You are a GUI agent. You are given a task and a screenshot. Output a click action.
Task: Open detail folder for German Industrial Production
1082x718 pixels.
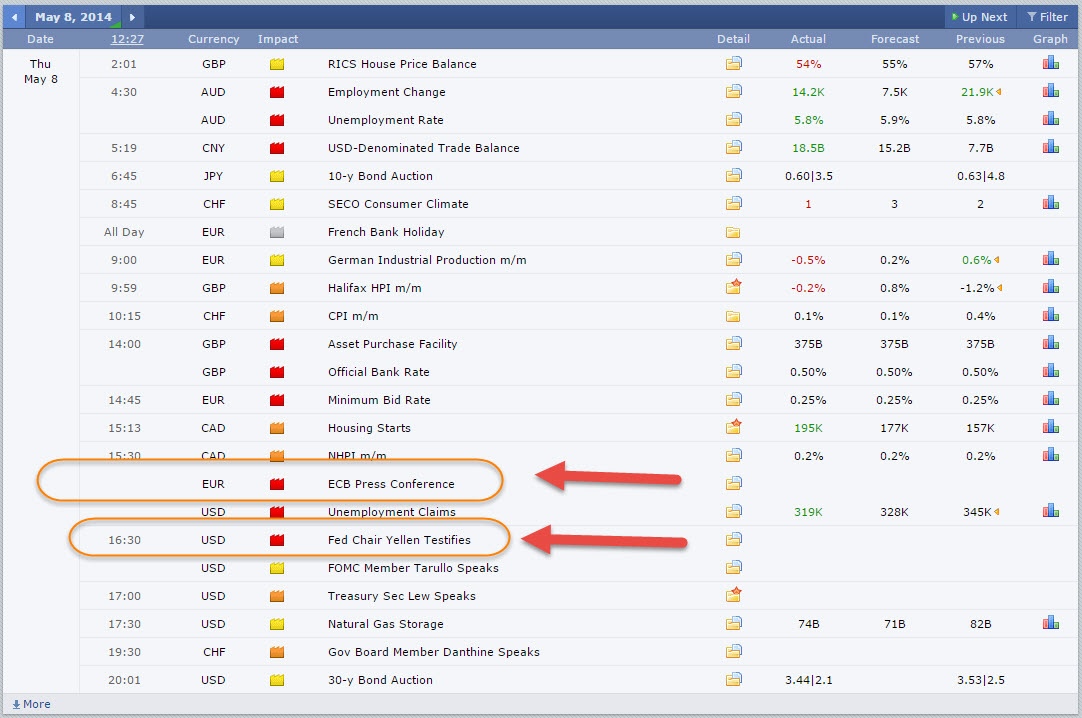734,259
